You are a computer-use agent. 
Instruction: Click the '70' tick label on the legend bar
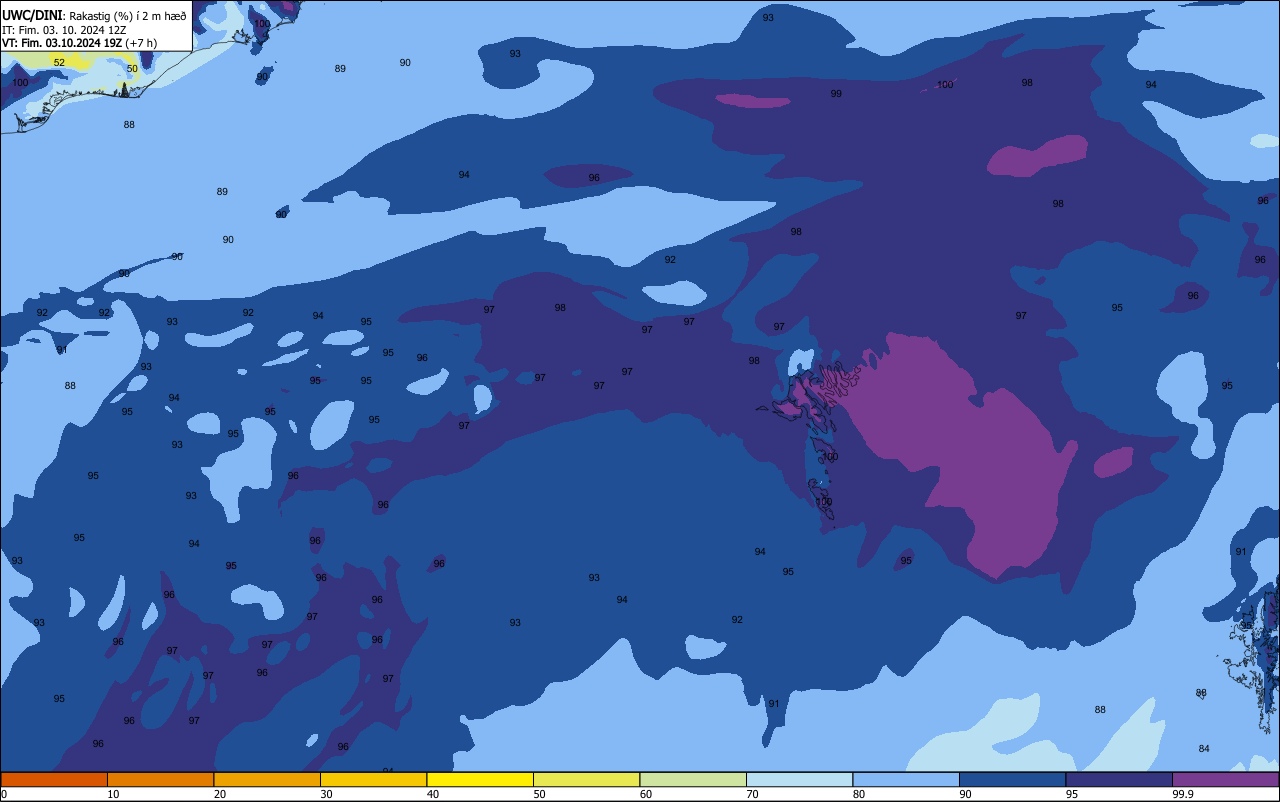pos(752,794)
